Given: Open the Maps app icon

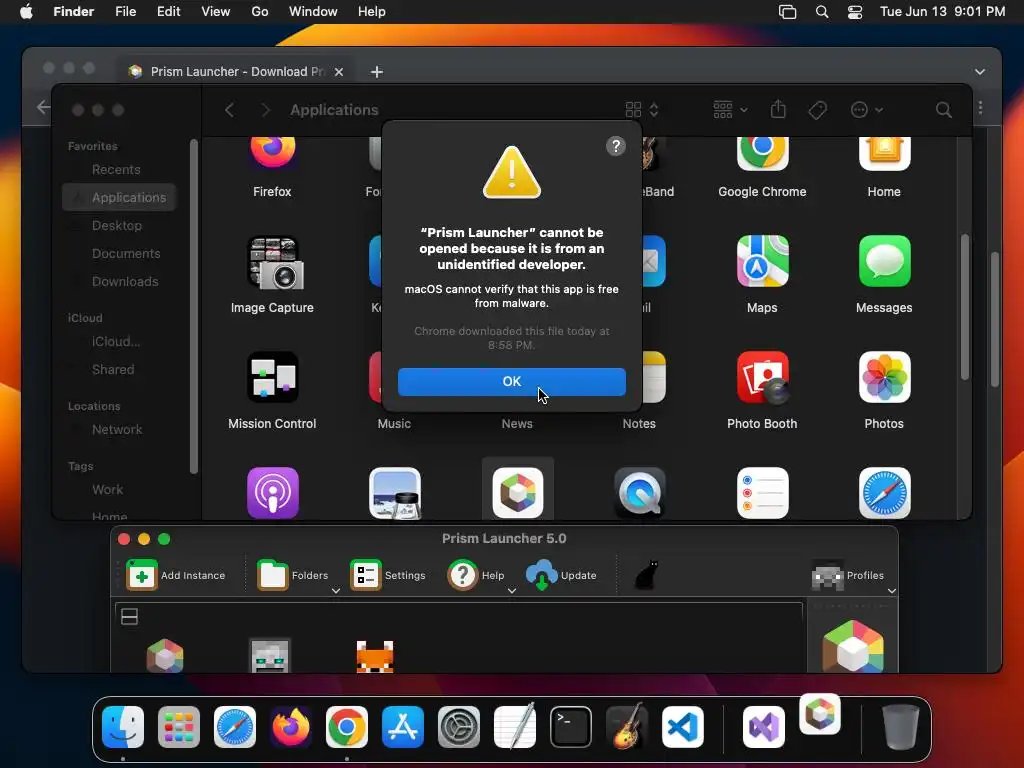Looking at the screenshot, I should (762, 261).
